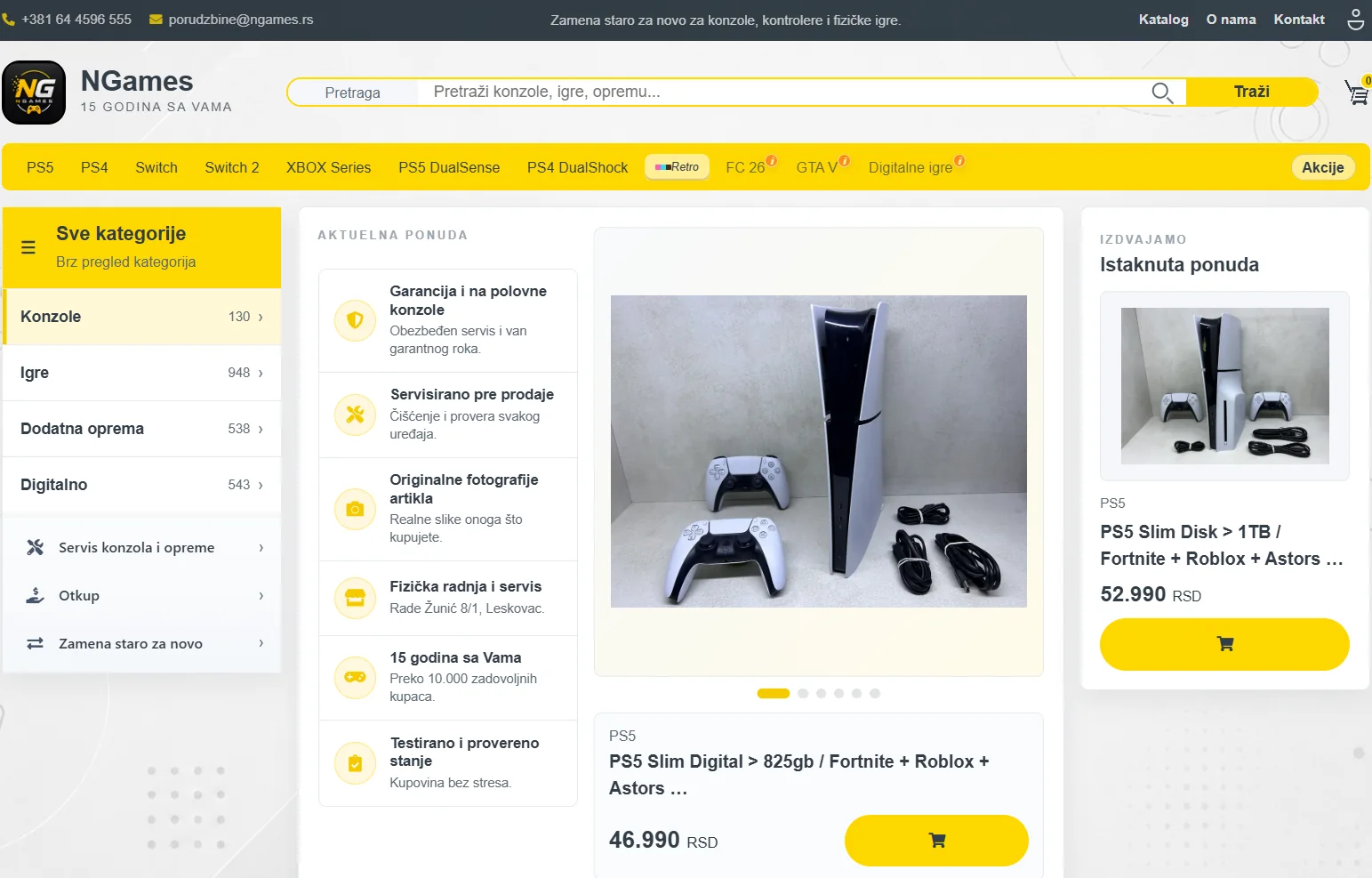Expand the Igre category arrow
1372x878 pixels.
(x=261, y=373)
